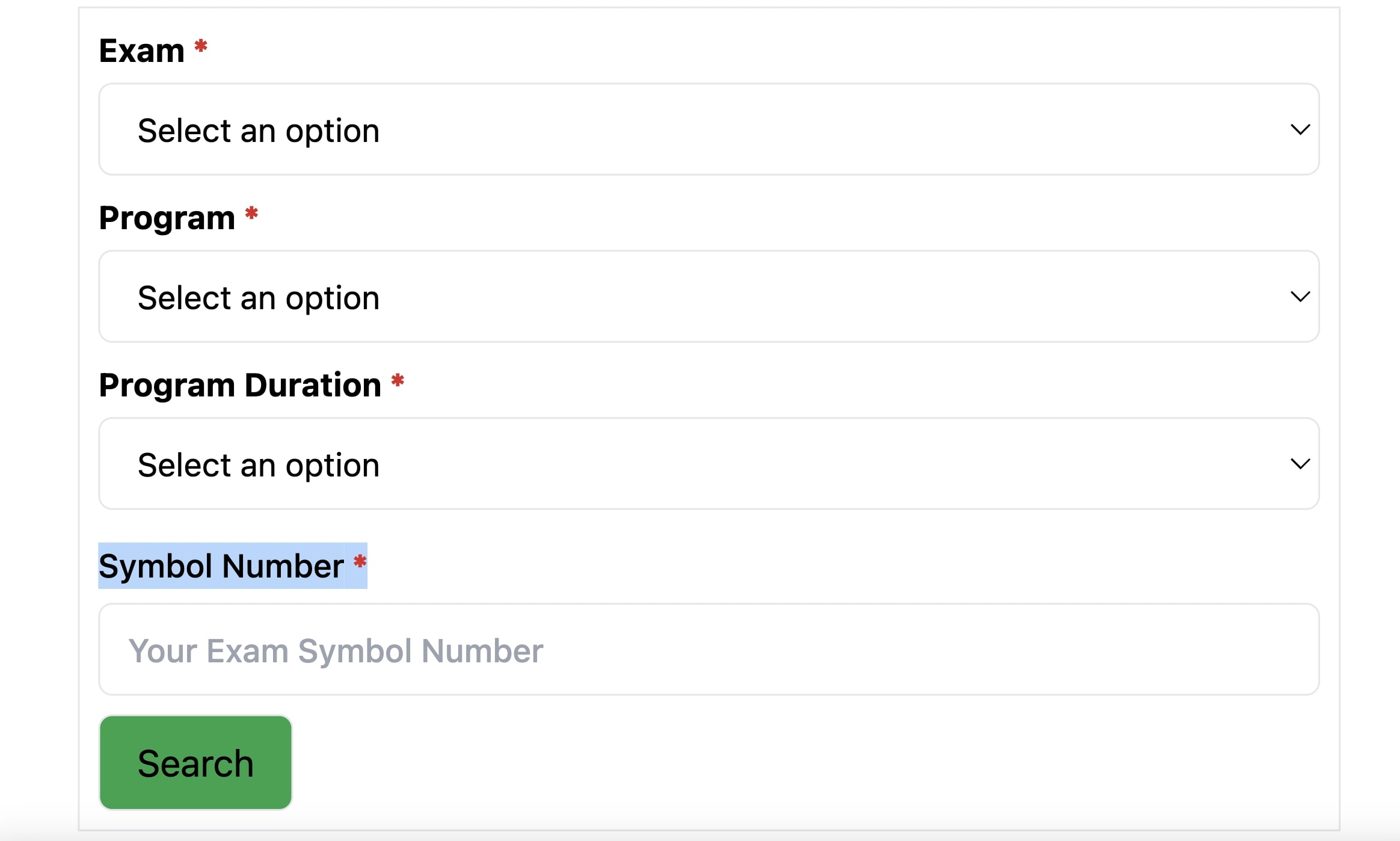
Task: Click the "Program Duration" field label
Action: 240,385
